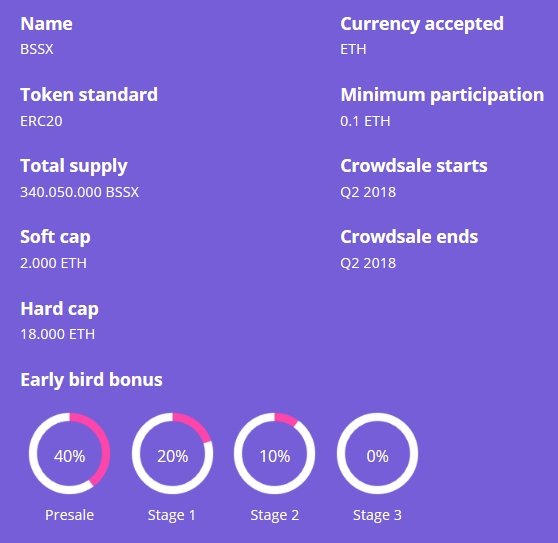Click the Total supply heading

pyautogui.click(x=74, y=167)
